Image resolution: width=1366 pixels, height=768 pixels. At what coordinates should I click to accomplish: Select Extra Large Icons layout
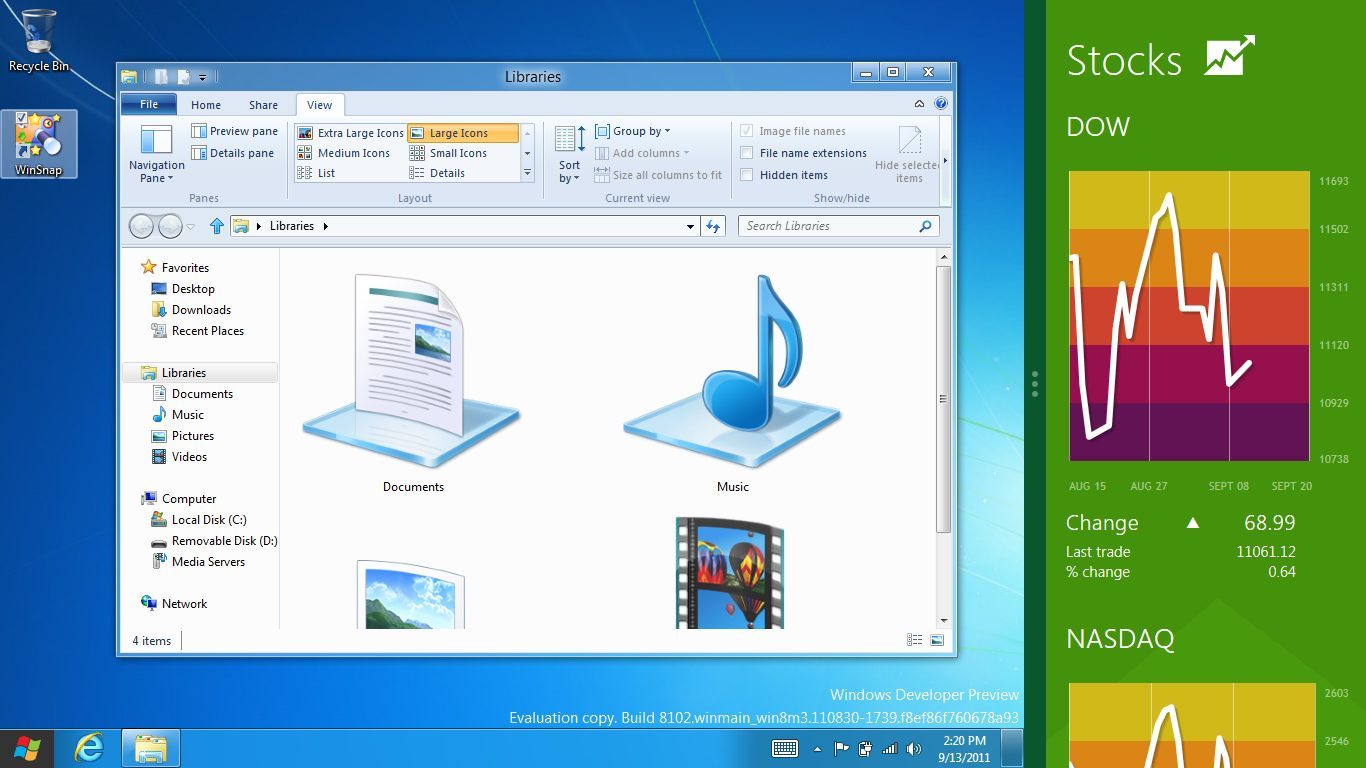(x=350, y=133)
